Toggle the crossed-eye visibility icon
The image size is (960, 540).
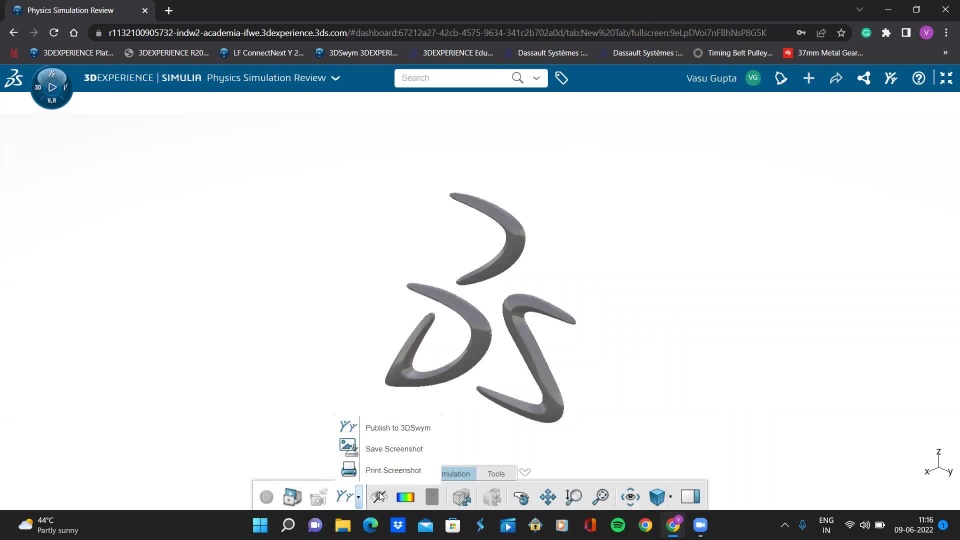tap(379, 497)
